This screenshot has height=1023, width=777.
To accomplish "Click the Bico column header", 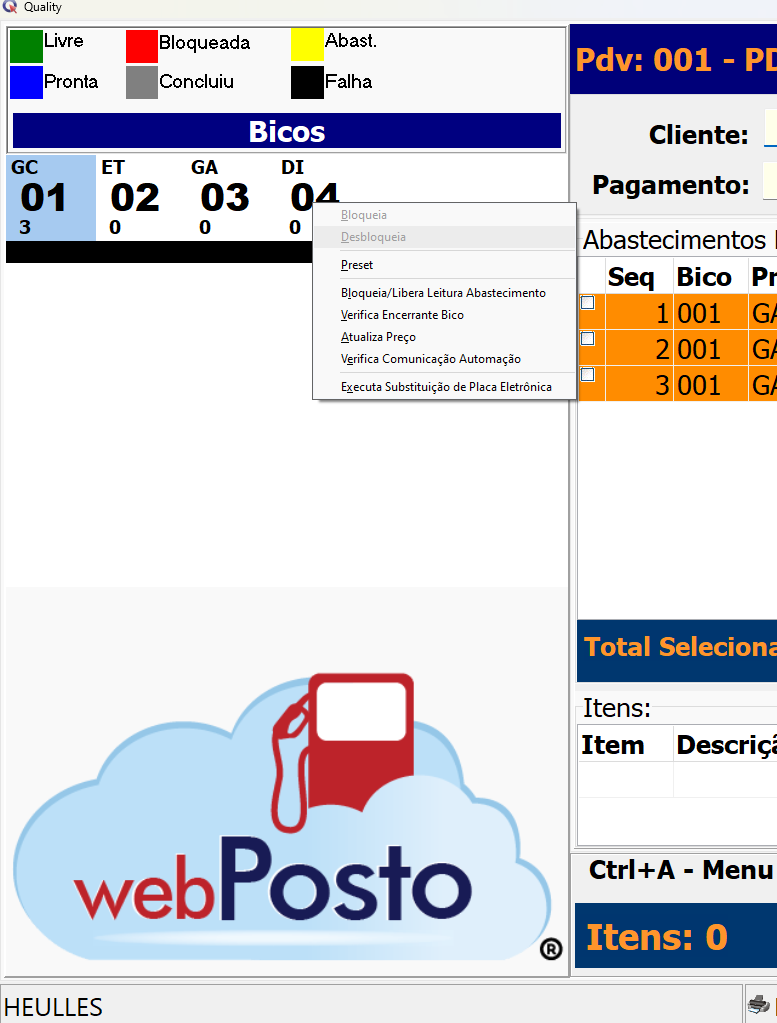I will click(710, 277).
